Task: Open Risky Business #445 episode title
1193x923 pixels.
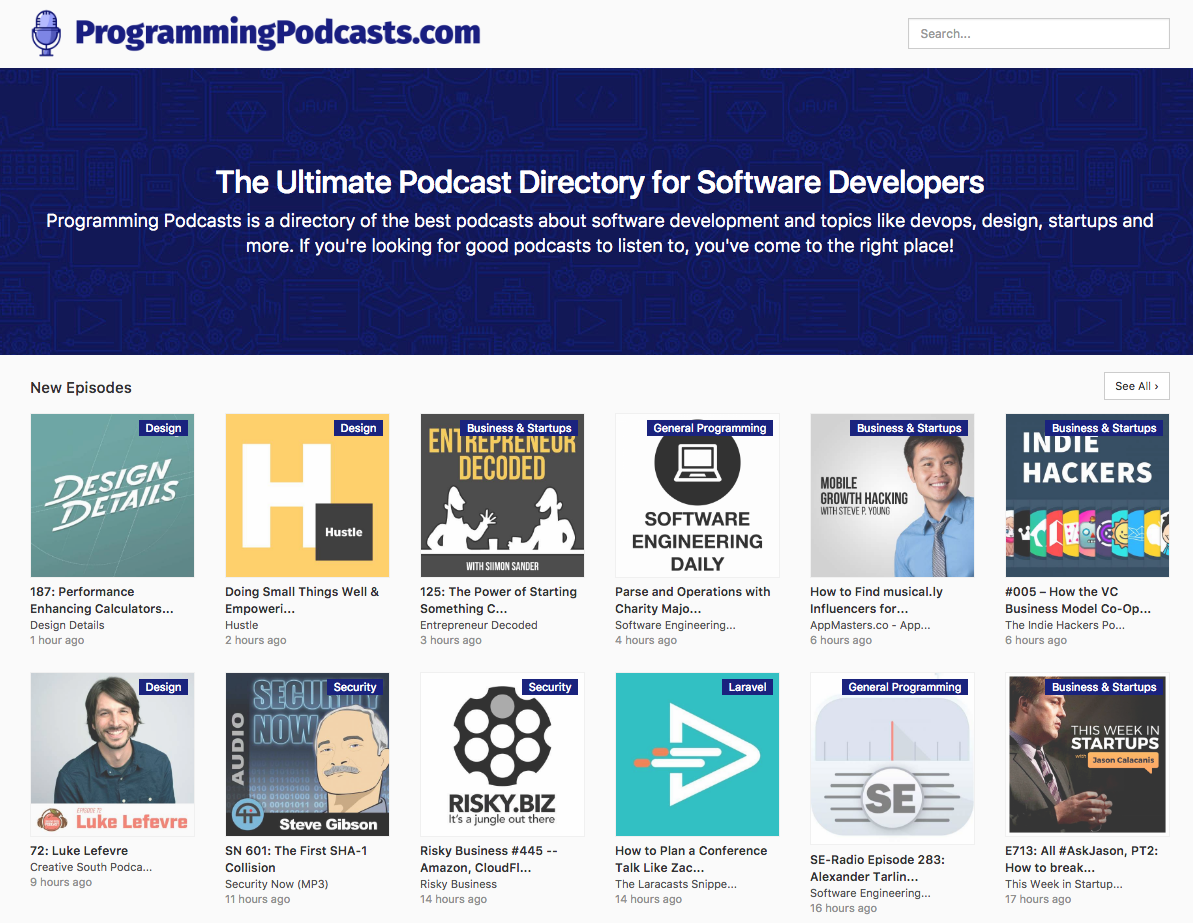Action: click(488, 858)
